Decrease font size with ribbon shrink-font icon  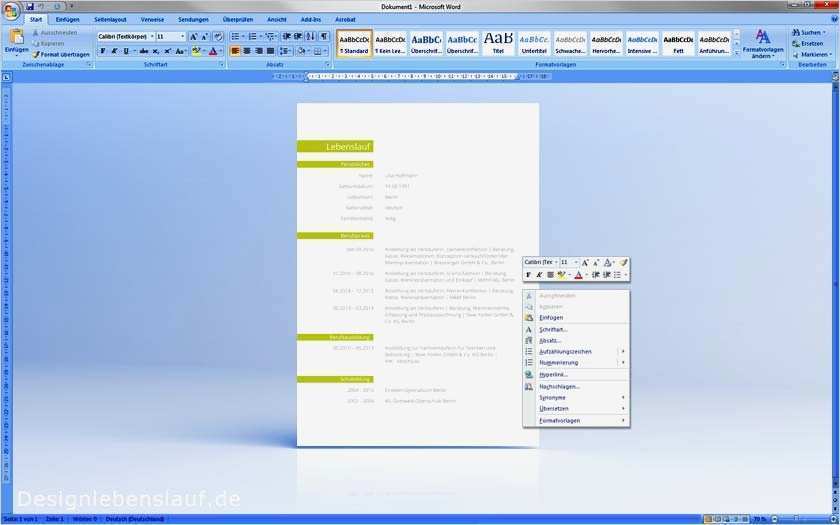click(x=205, y=36)
